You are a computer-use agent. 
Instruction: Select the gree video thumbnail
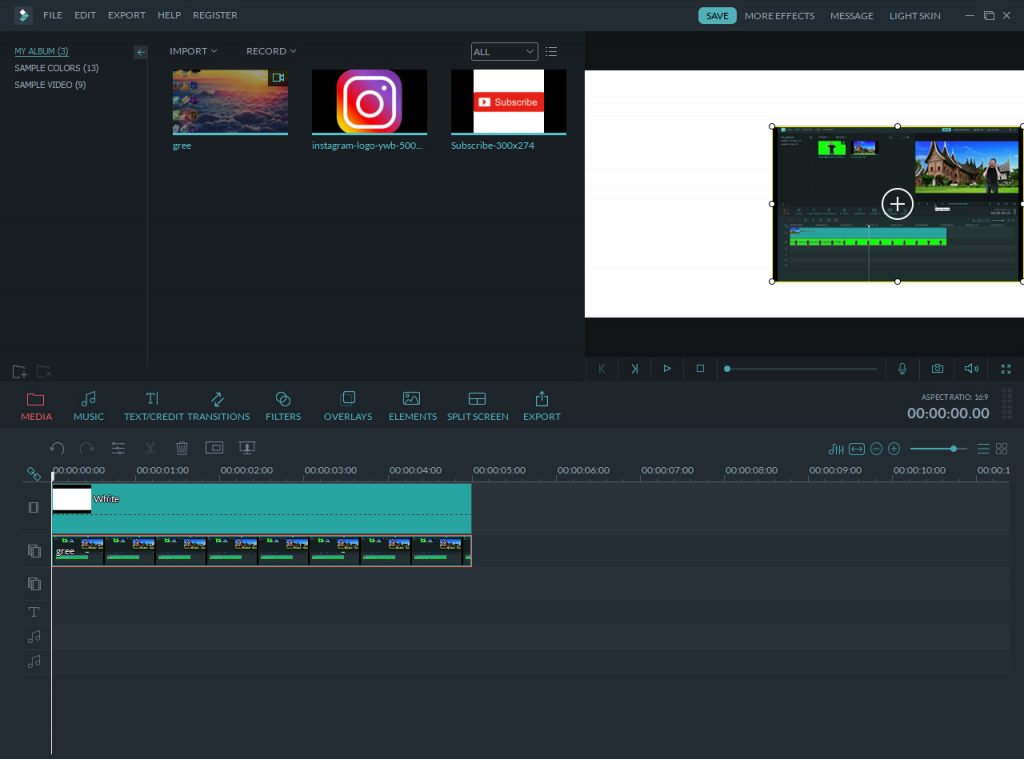[x=230, y=102]
